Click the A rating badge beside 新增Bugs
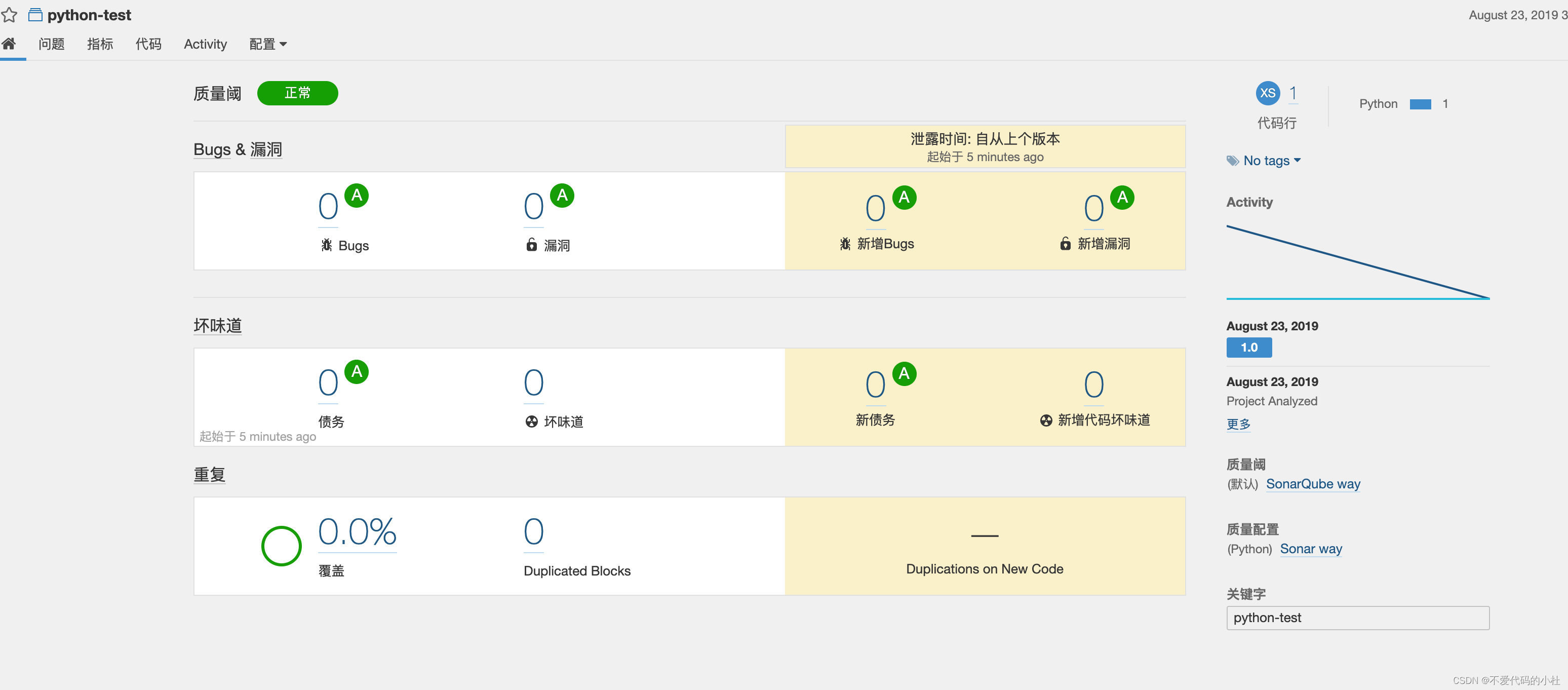Viewport: 1568px width, 690px height. [x=905, y=197]
